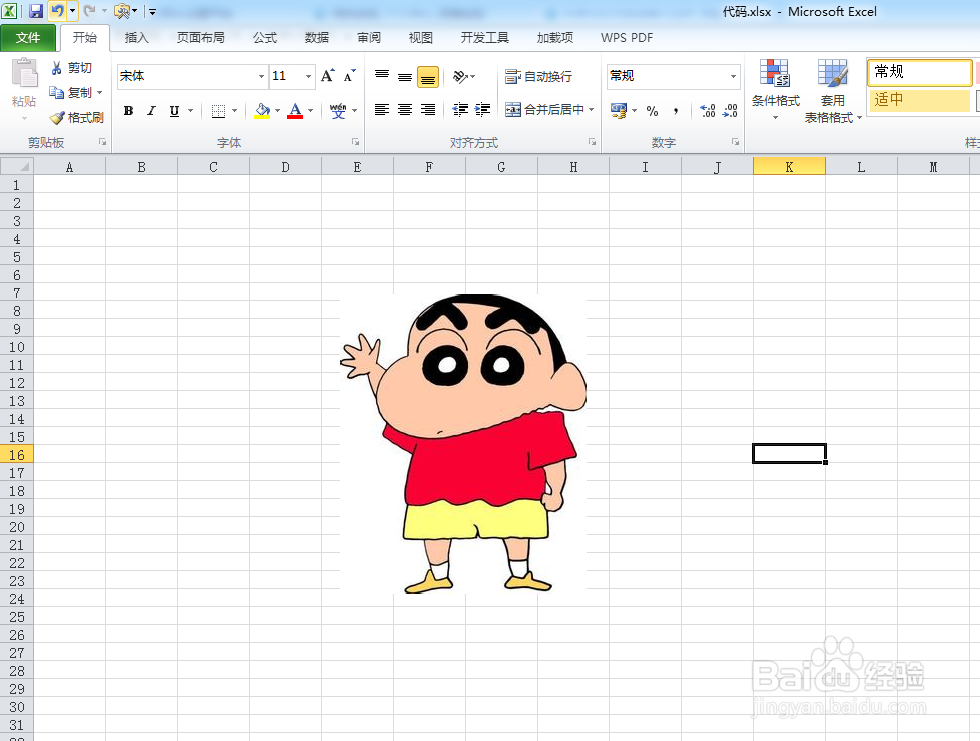The image size is (980, 741).
Task: Expand the borders dropdown arrow
Action: pos(234,111)
